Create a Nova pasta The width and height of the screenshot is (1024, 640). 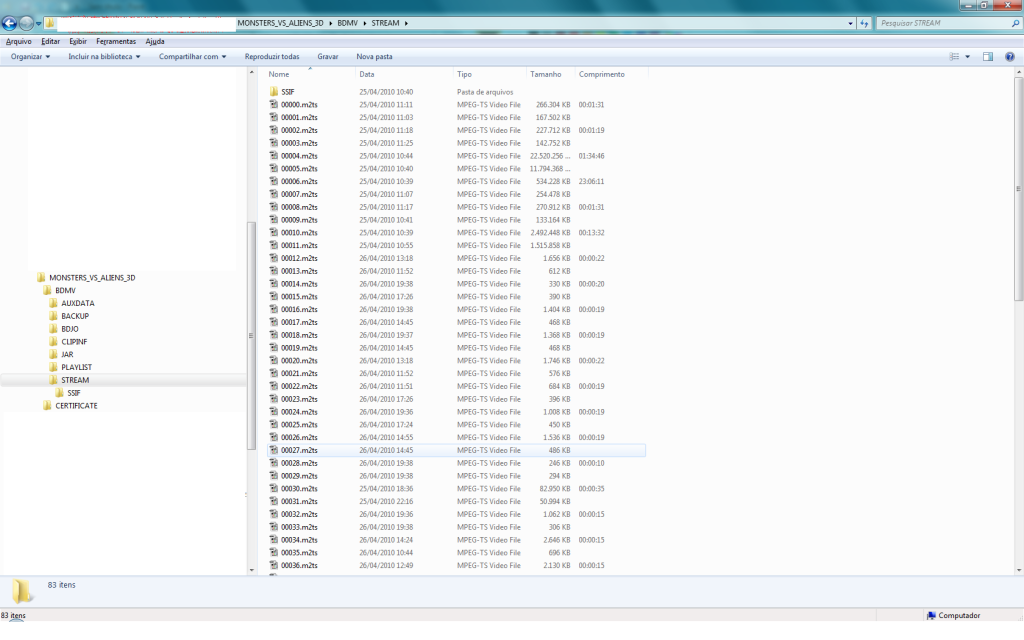click(374, 57)
